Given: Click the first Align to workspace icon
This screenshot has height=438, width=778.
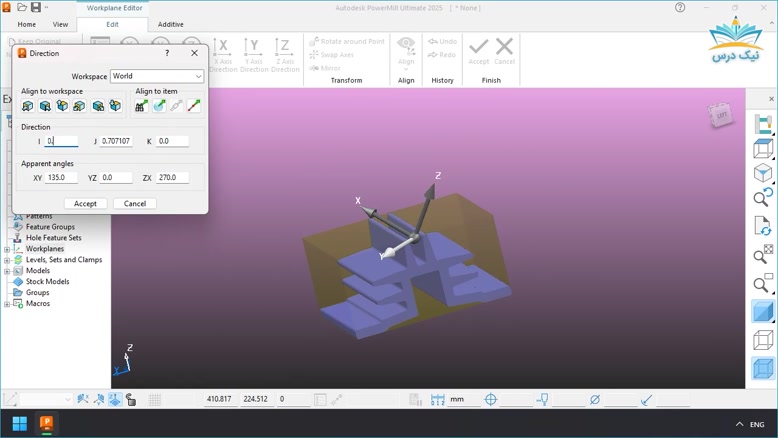Looking at the screenshot, I should click(x=28, y=106).
